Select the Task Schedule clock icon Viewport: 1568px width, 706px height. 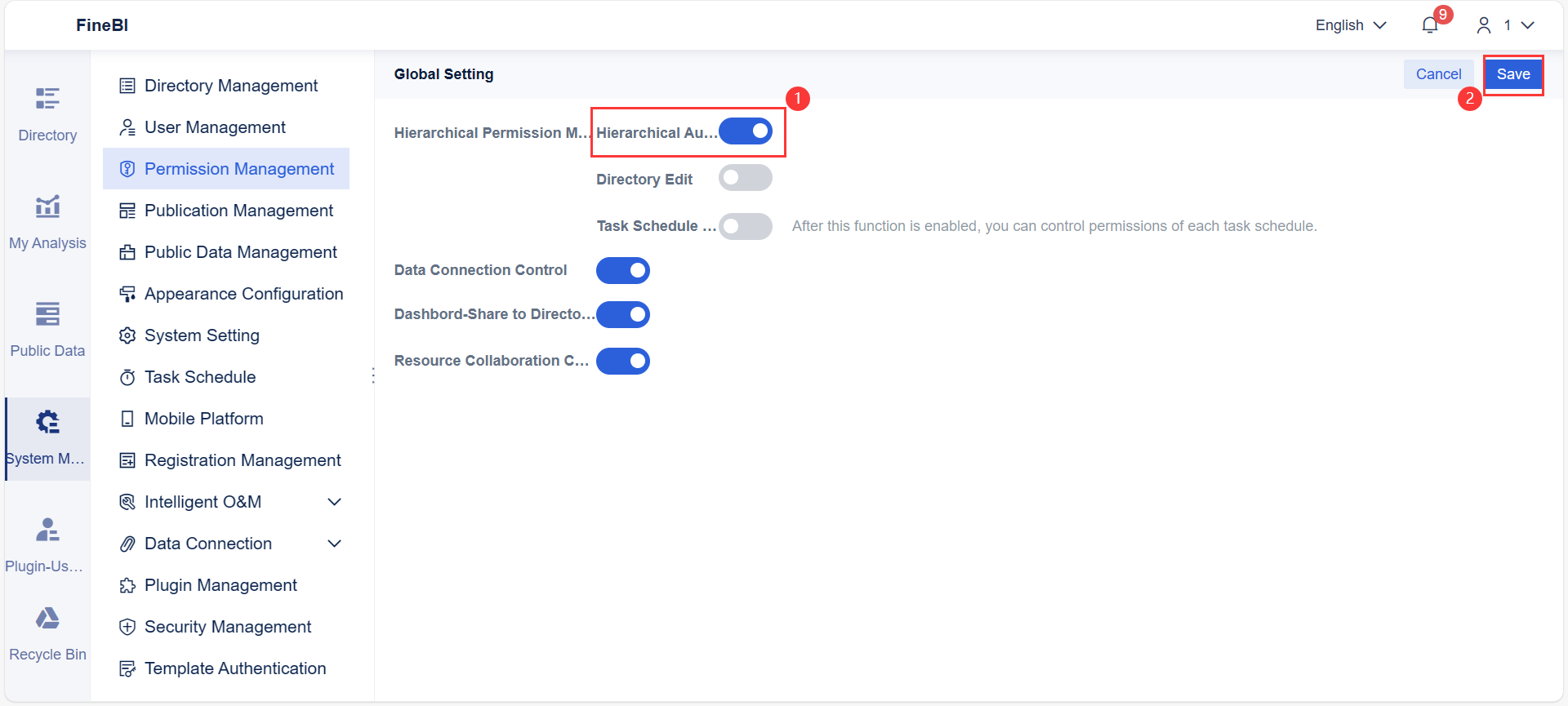pyautogui.click(x=127, y=376)
